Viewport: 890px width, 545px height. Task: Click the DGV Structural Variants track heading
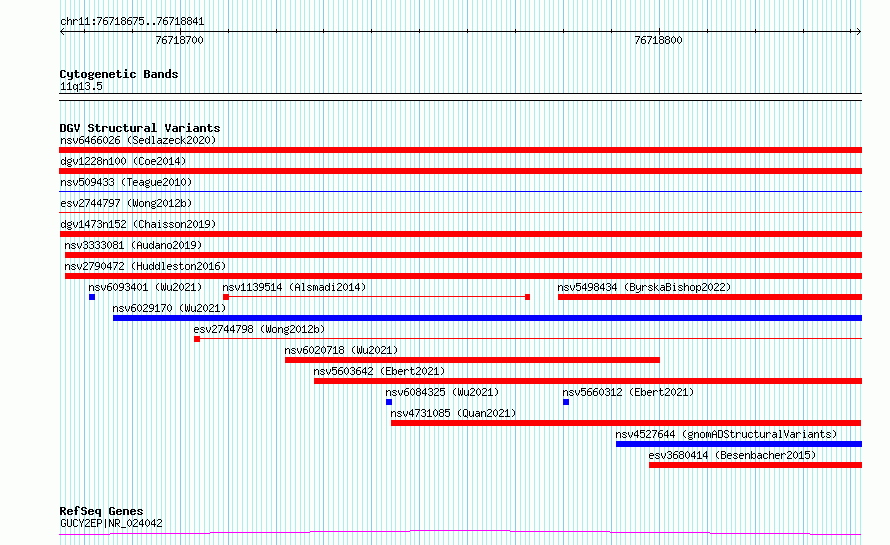click(x=140, y=128)
